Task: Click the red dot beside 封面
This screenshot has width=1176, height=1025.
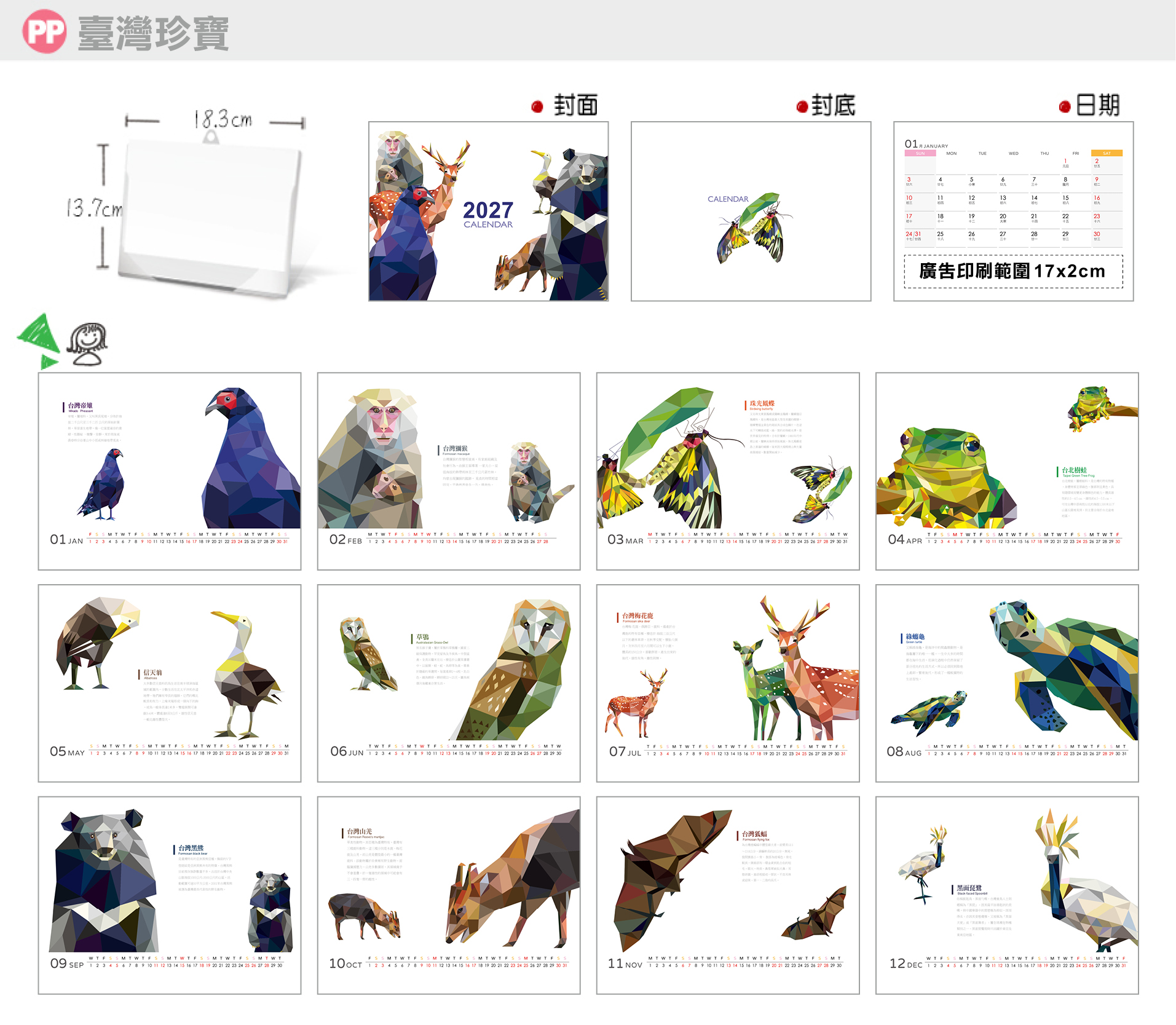Action: (537, 107)
